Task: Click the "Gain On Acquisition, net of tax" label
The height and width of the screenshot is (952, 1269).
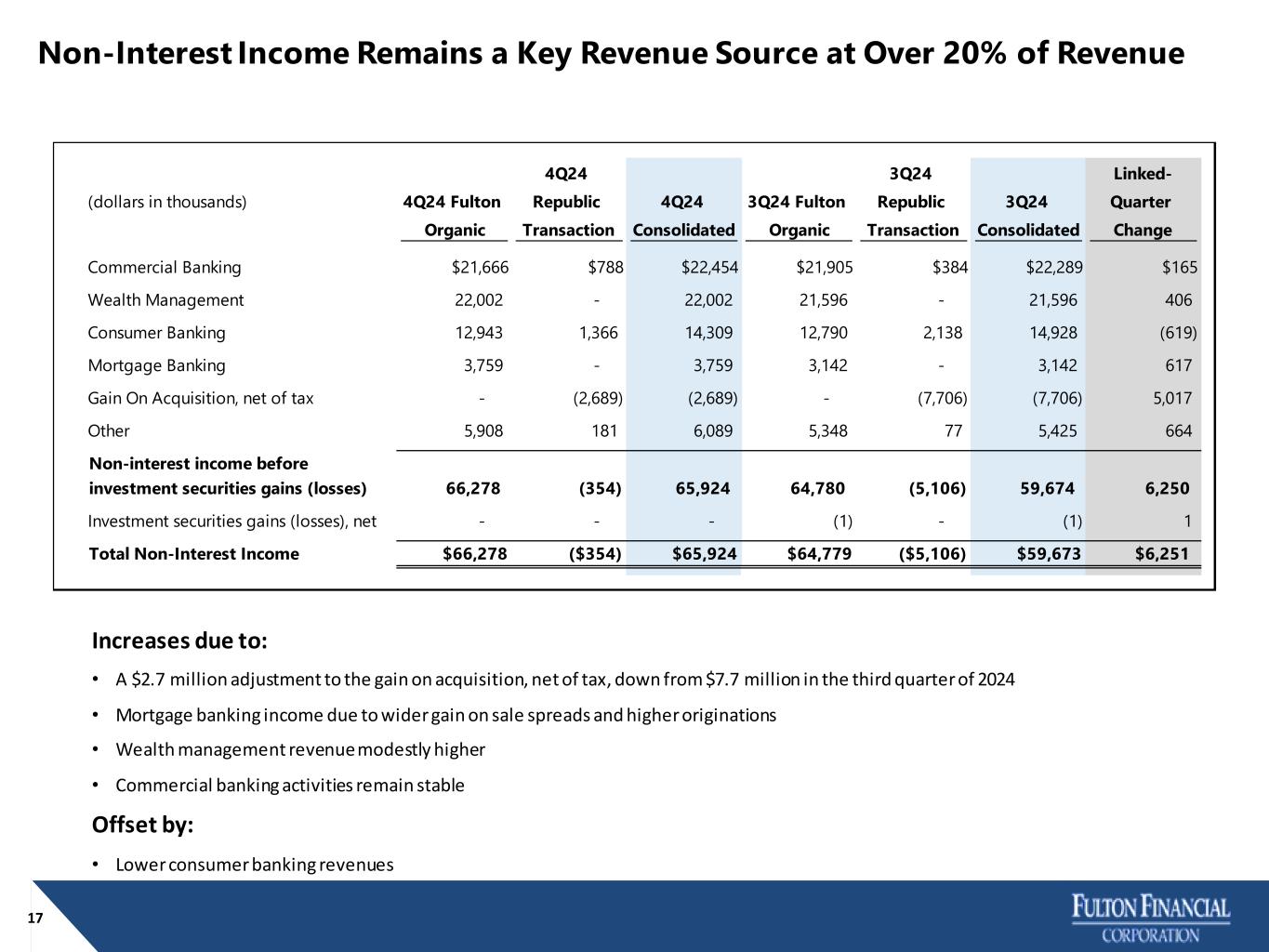Action: click(201, 398)
